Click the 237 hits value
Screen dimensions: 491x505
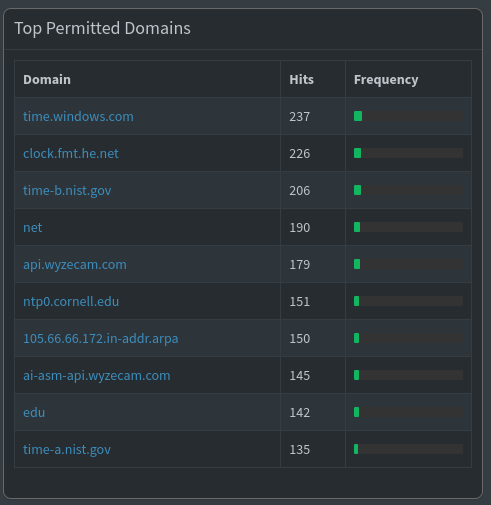tap(300, 116)
